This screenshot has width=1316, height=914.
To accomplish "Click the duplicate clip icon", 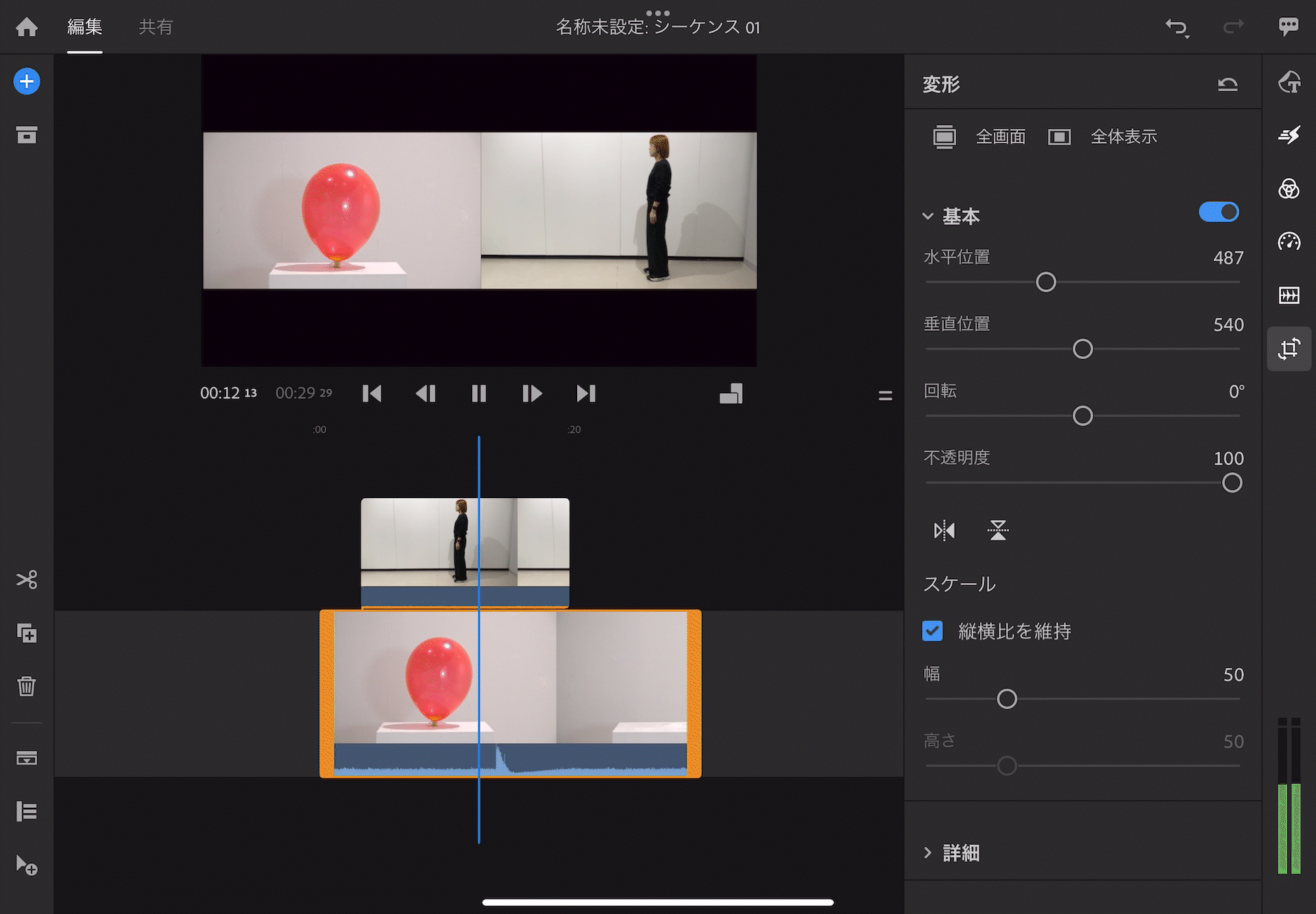I will coord(27,633).
